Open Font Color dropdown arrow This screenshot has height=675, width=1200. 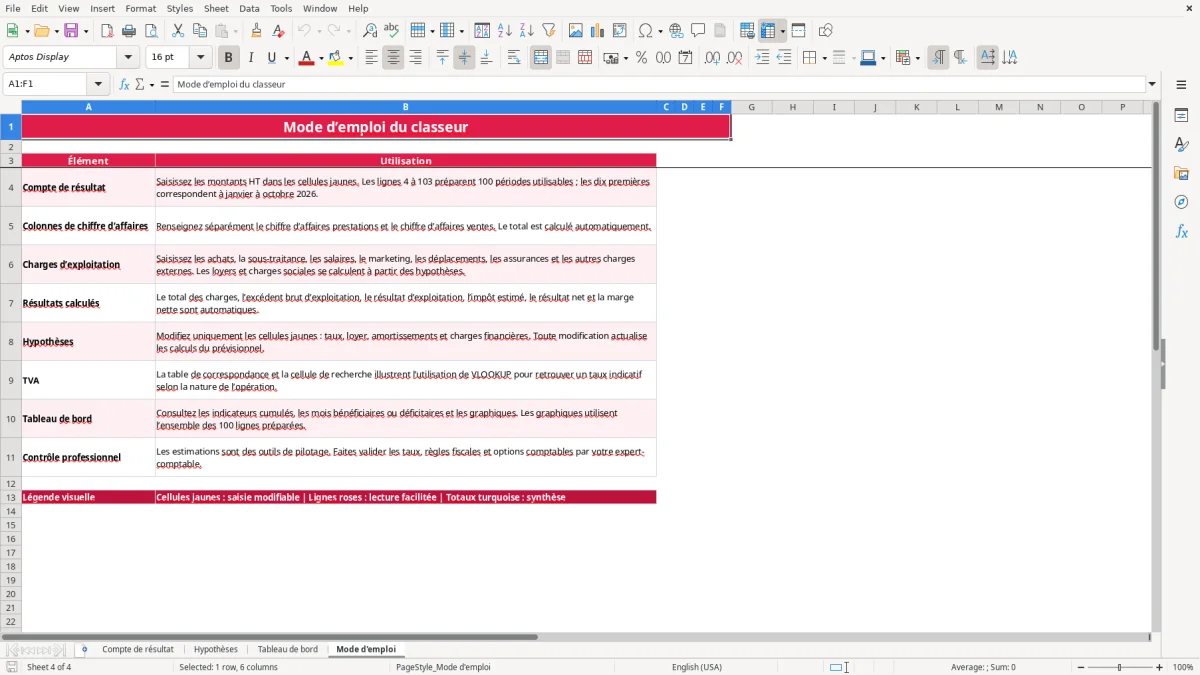pyautogui.click(x=321, y=58)
